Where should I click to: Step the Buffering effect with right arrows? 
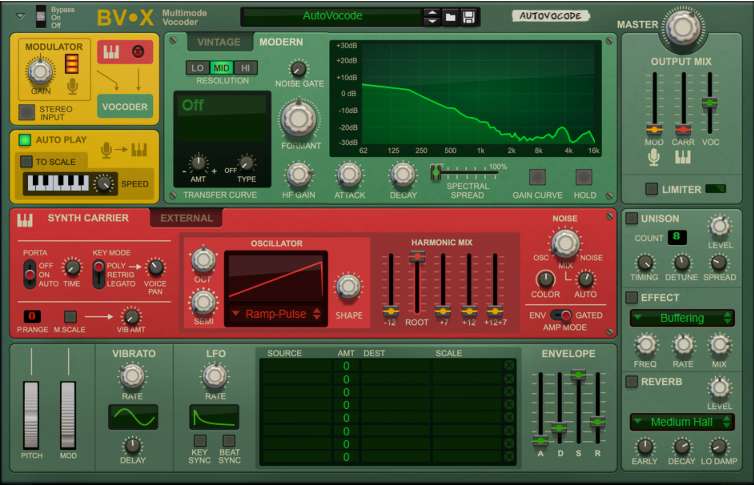pyautogui.click(x=727, y=318)
